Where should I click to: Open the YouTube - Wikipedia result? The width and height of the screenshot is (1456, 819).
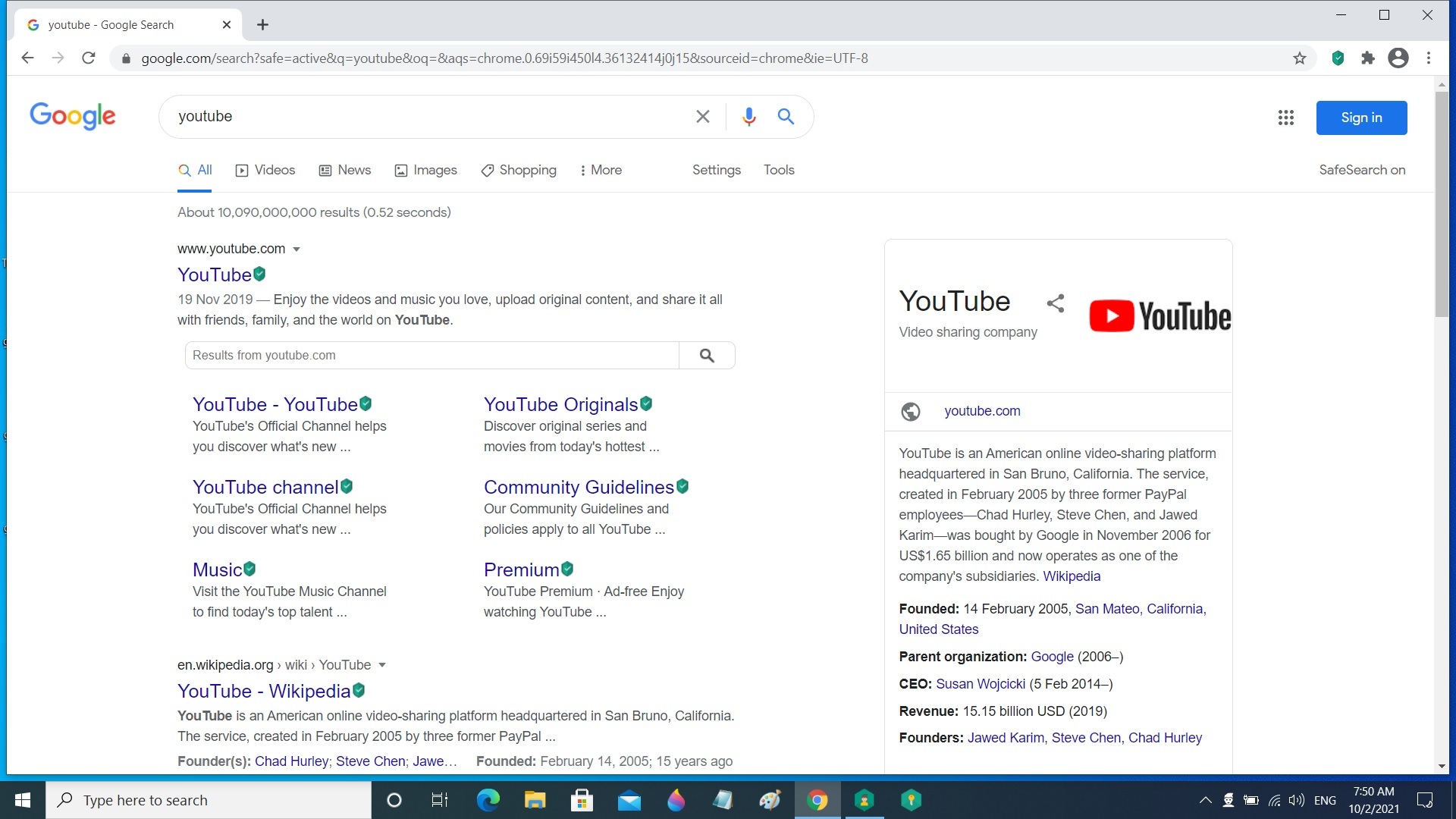(x=264, y=691)
